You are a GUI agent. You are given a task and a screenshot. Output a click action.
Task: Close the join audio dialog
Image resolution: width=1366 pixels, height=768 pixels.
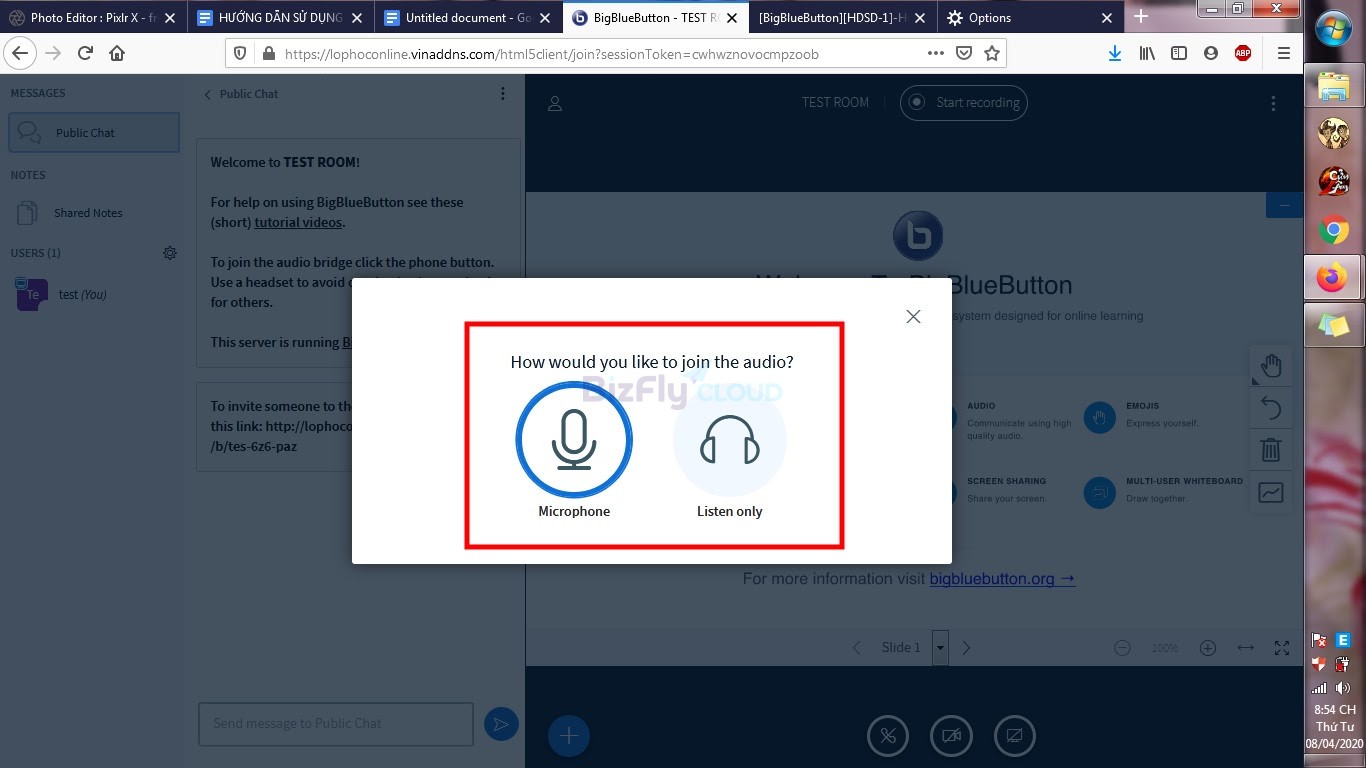[913, 316]
